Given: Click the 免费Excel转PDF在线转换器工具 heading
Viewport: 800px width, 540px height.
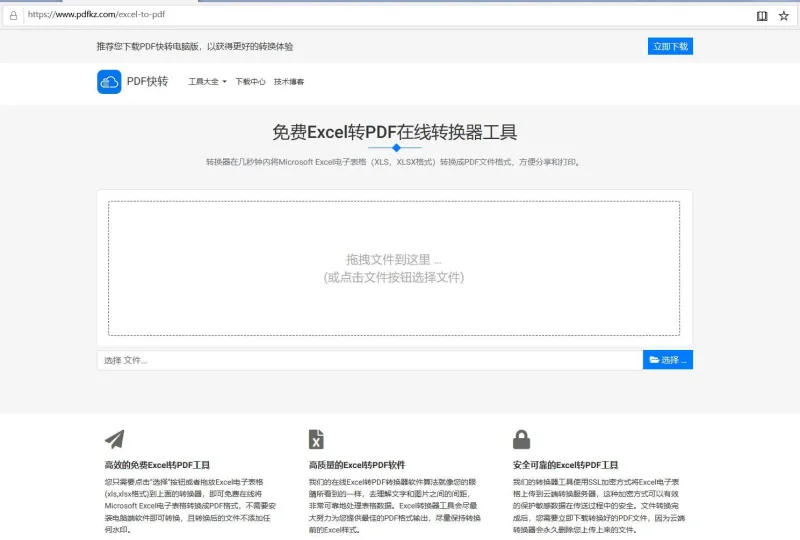Looking at the screenshot, I should pos(395,132).
